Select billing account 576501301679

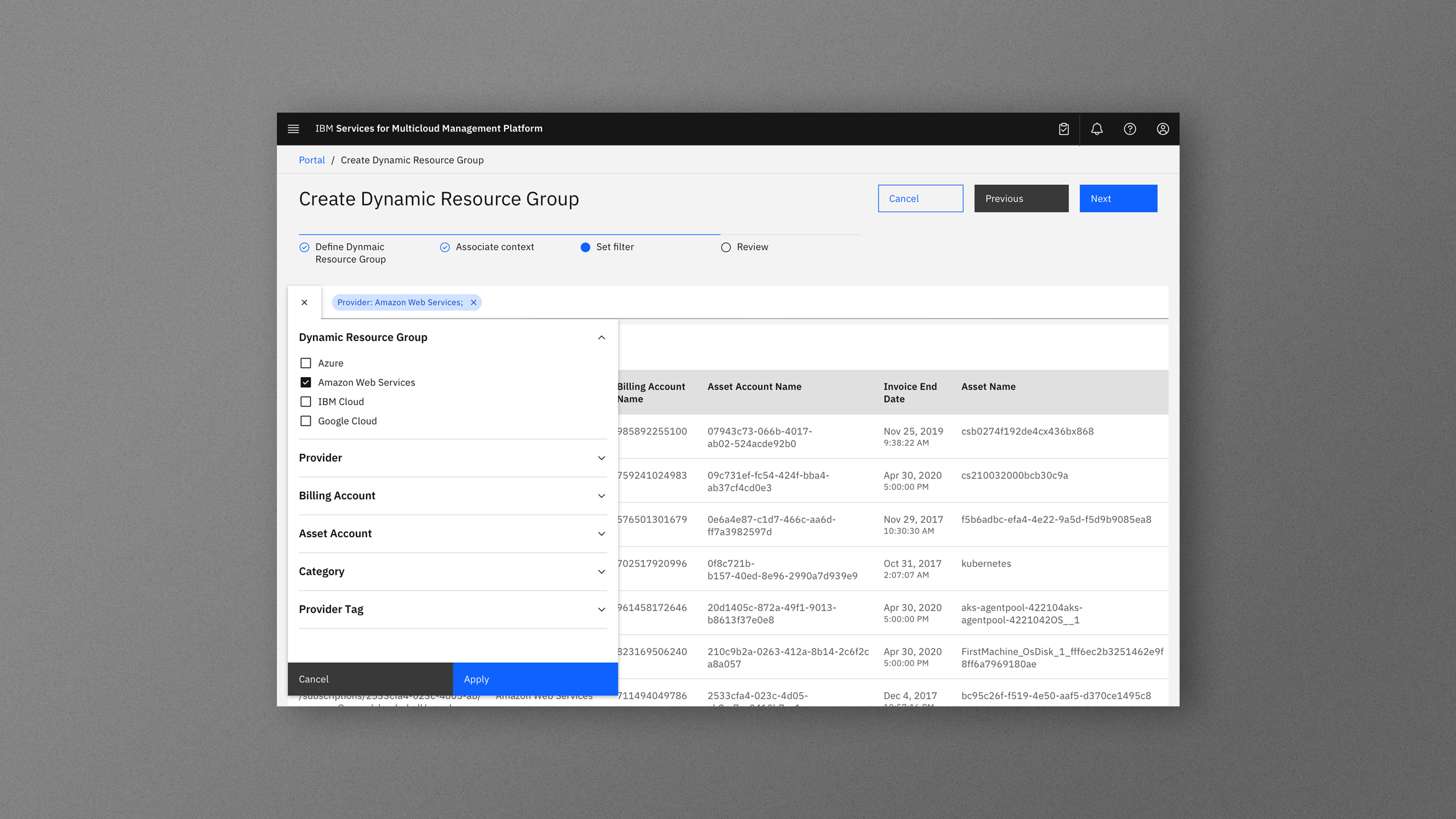(652, 520)
